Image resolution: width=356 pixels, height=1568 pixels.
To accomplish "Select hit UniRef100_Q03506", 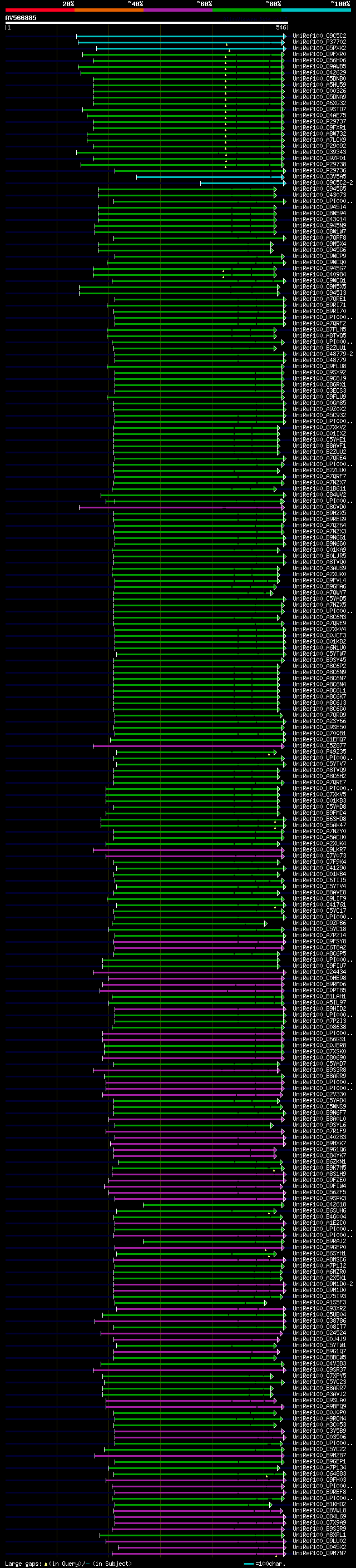I will [319, 1437].
